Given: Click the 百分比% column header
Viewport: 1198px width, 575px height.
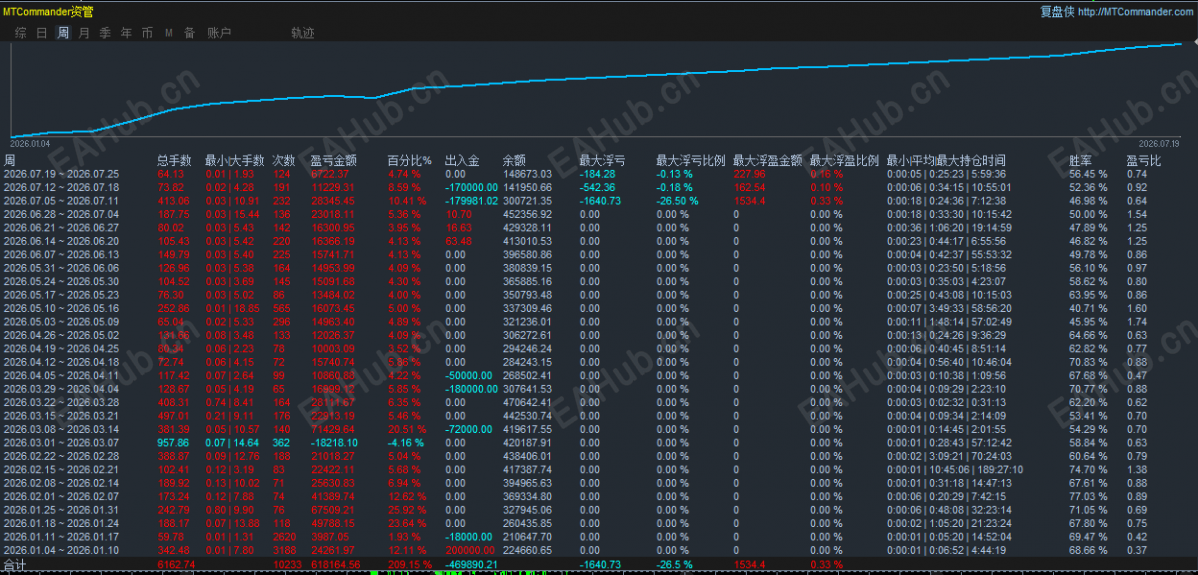Looking at the screenshot, I should coord(409,160).
